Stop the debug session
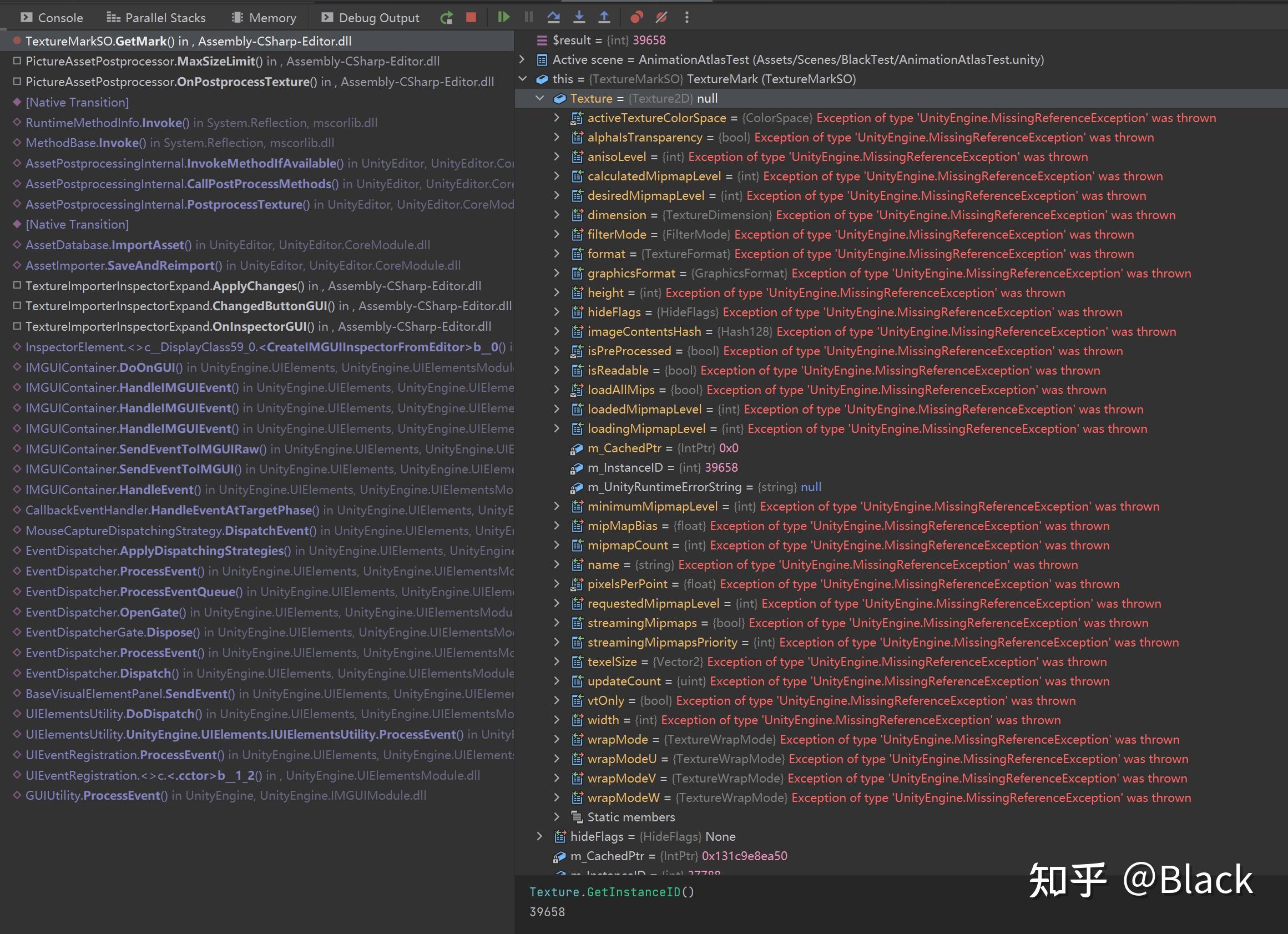 [x=471, y=17]
